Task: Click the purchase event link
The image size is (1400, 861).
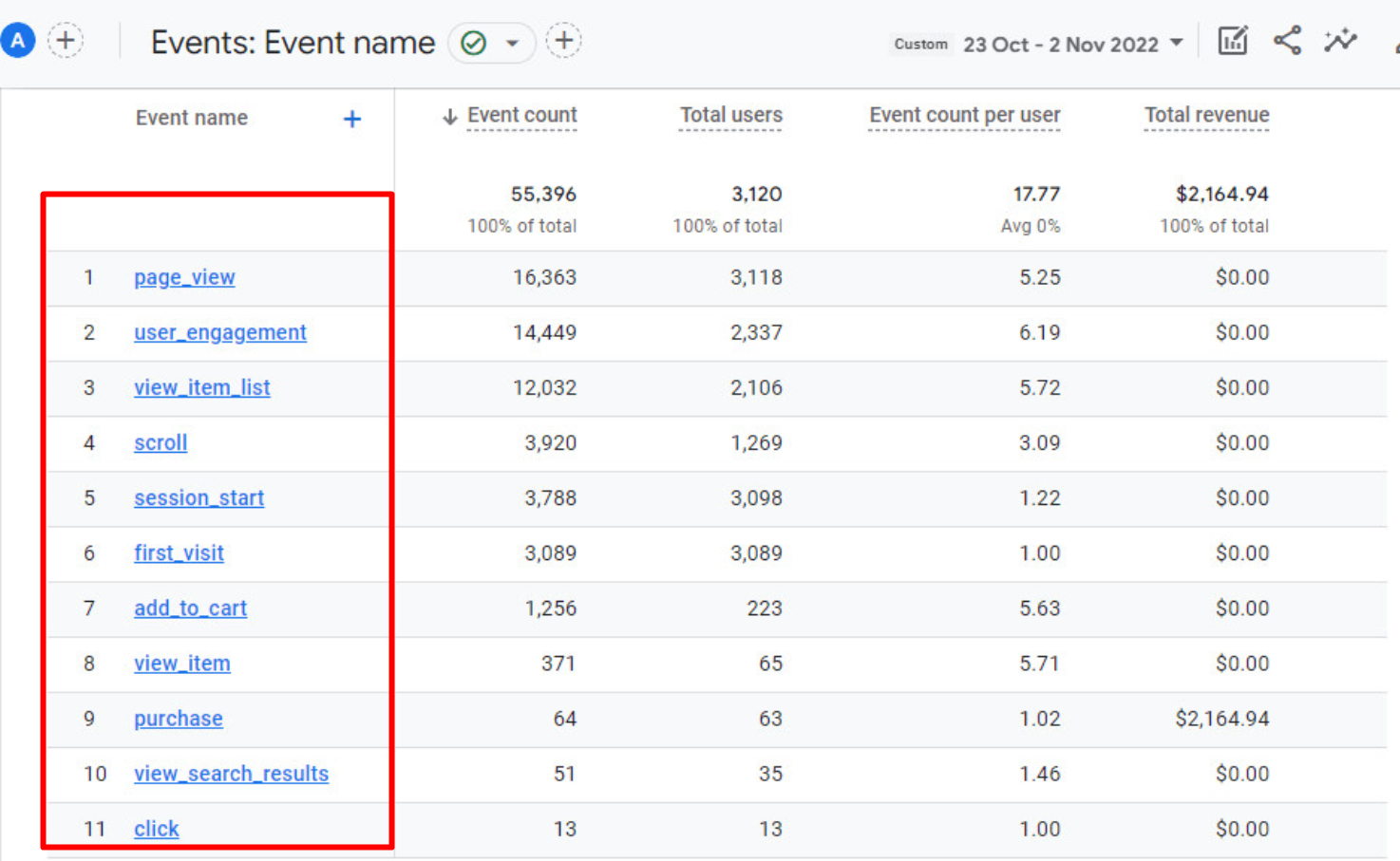Action: 179,719
